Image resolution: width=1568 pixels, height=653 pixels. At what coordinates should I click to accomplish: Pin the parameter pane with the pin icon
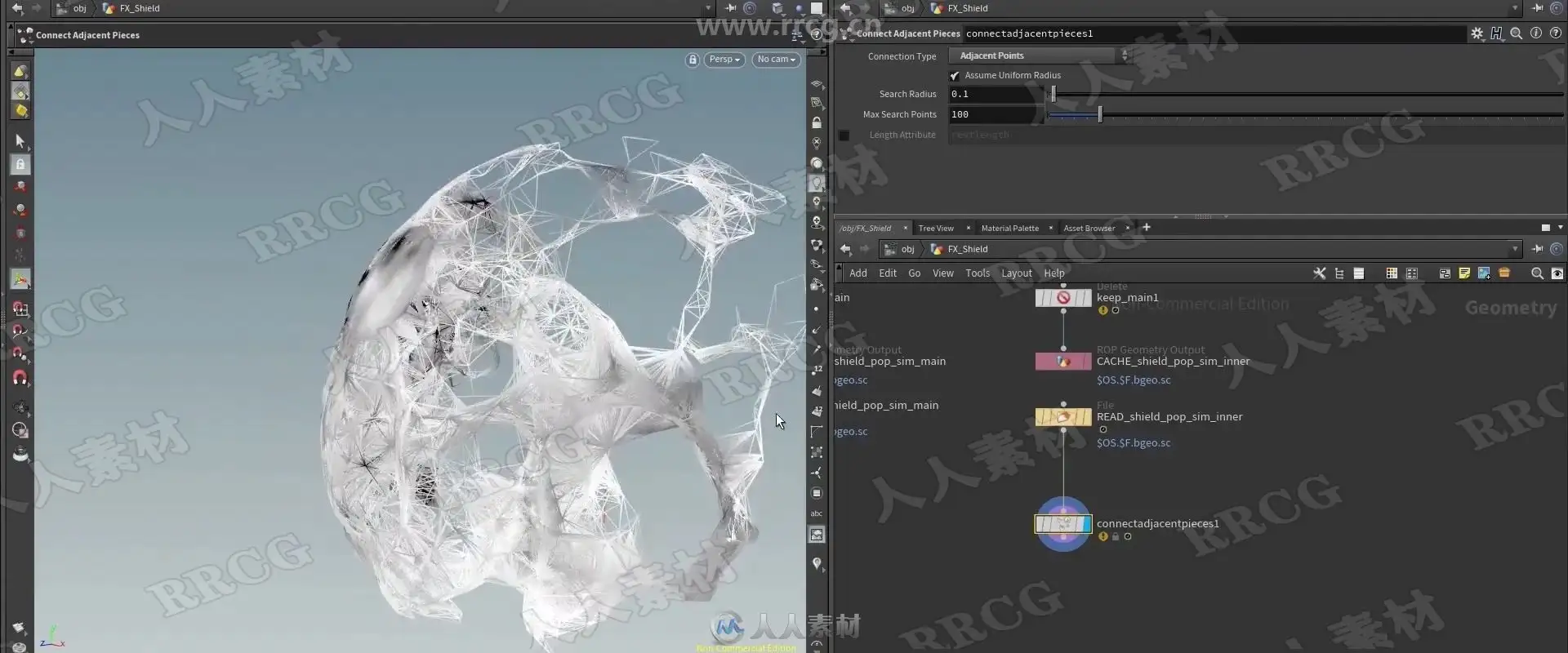pos(1537,8)
